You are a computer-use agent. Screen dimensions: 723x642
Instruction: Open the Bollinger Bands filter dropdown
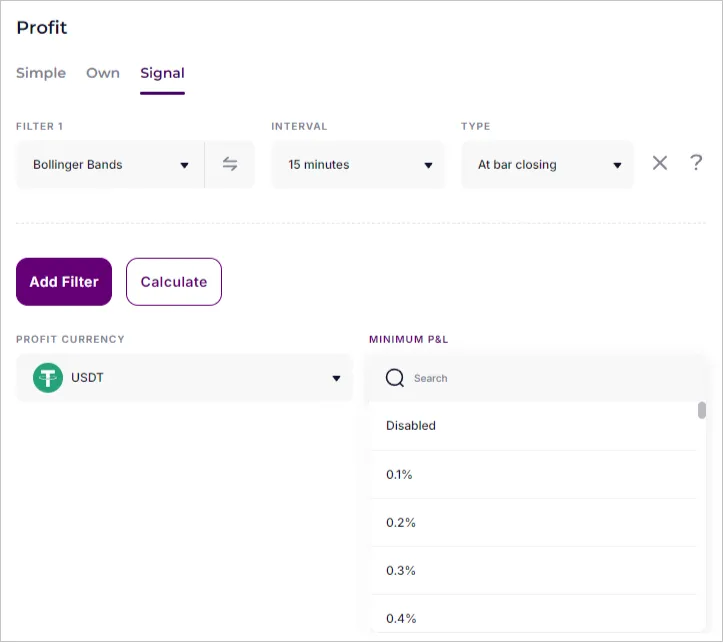(110, 165)
